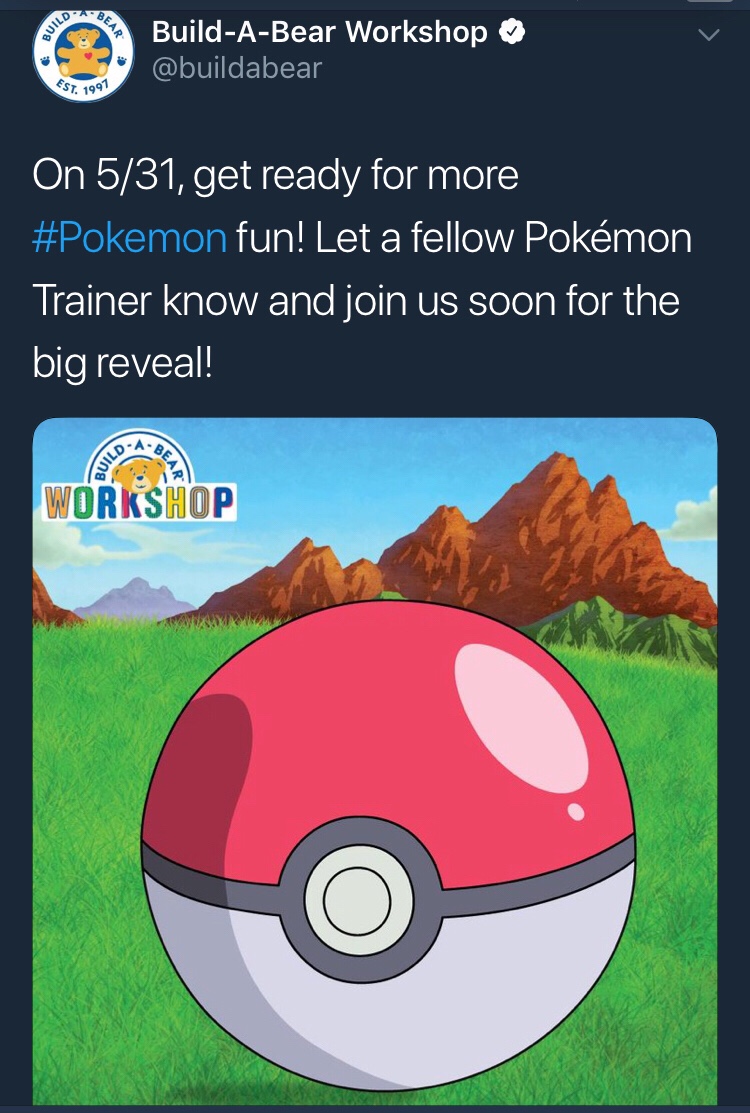The width and height of the screenshot is (750, 1113).
Task: Click the Workshop logo inside the image
Action: pyautogui.click(x=139, y=477)
